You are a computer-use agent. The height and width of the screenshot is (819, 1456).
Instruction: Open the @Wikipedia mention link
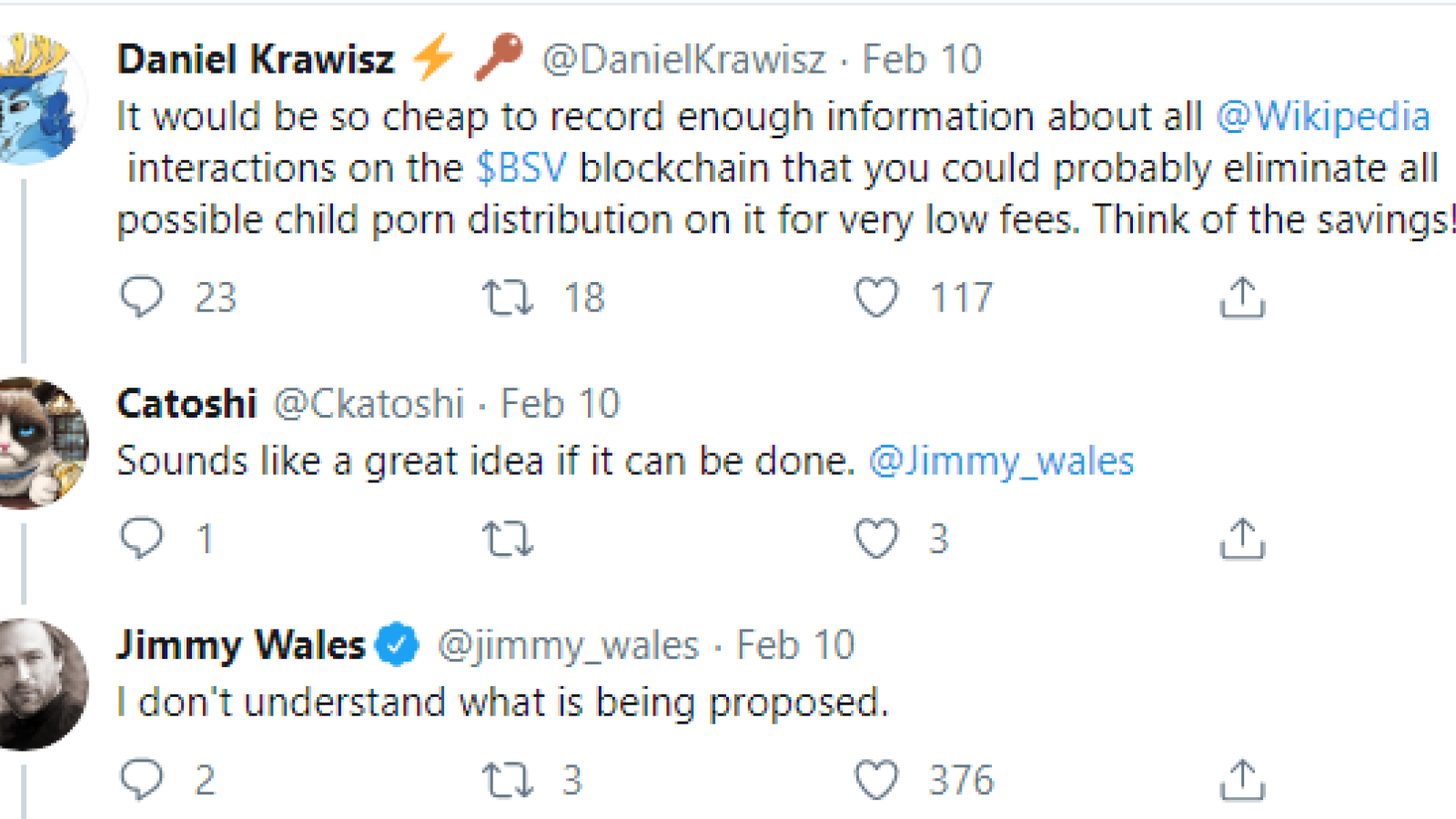point(1323,116)
